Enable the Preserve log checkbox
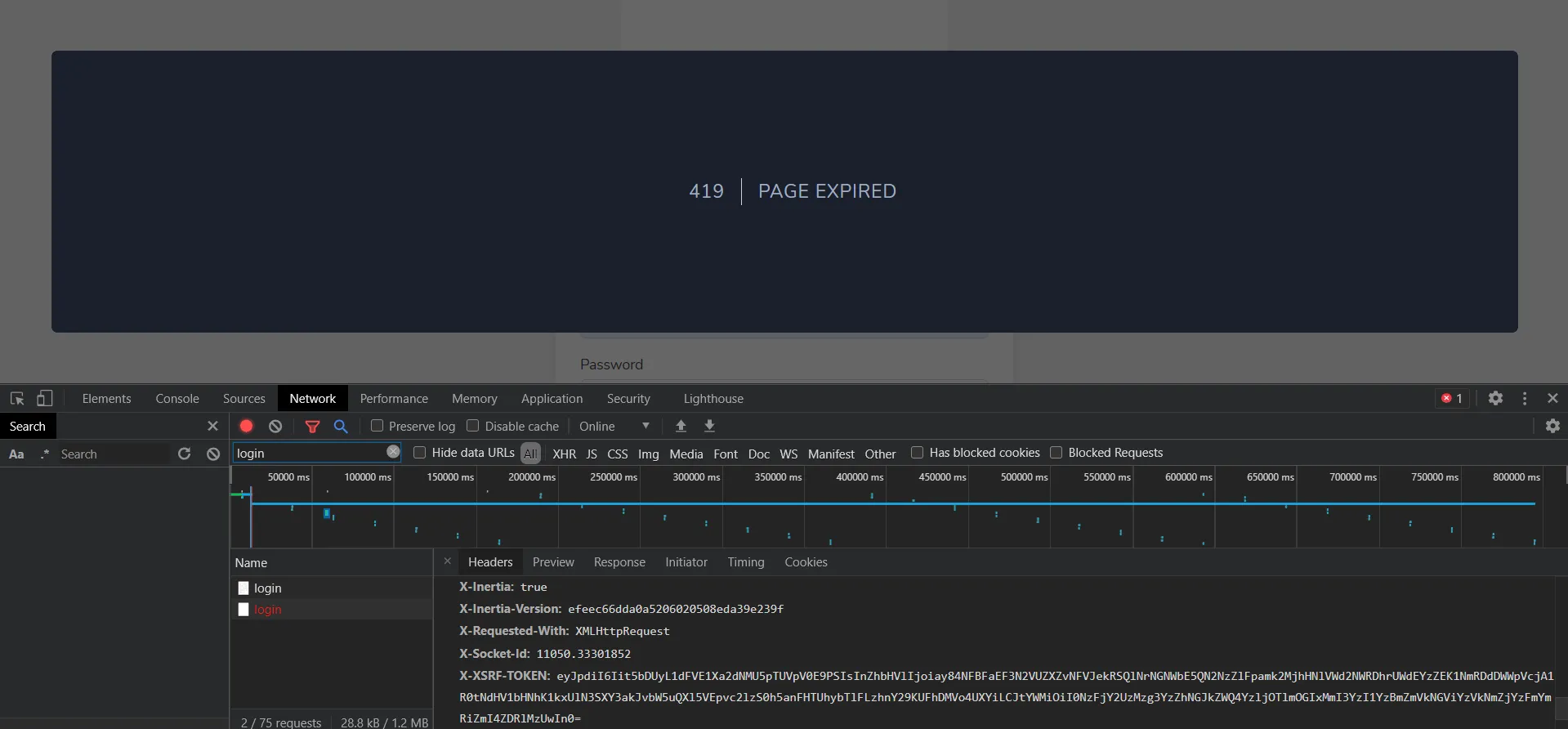Screen dimensions: 1568x729 (377, 426)
